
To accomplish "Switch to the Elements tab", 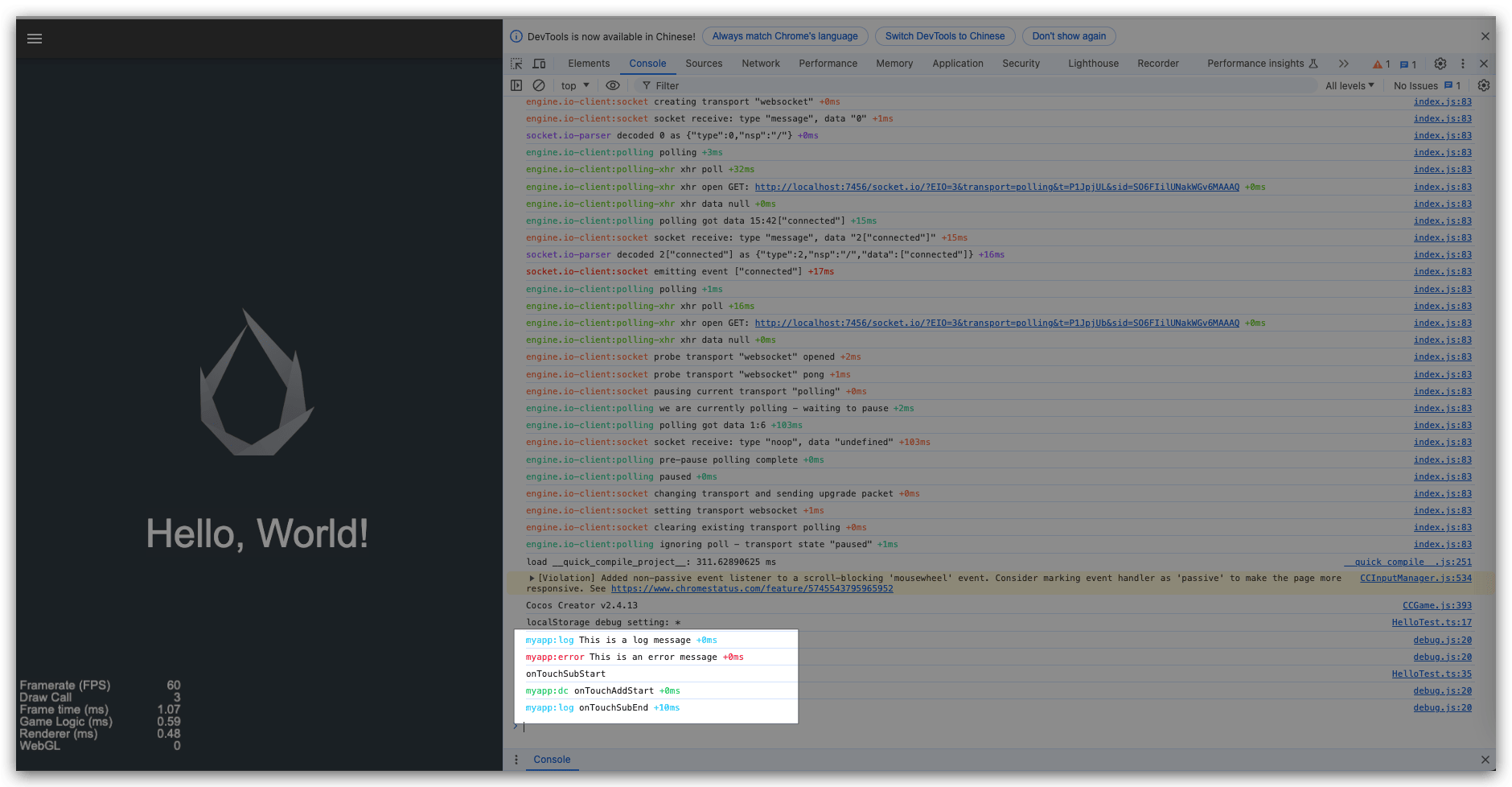I will coord(589,64).
